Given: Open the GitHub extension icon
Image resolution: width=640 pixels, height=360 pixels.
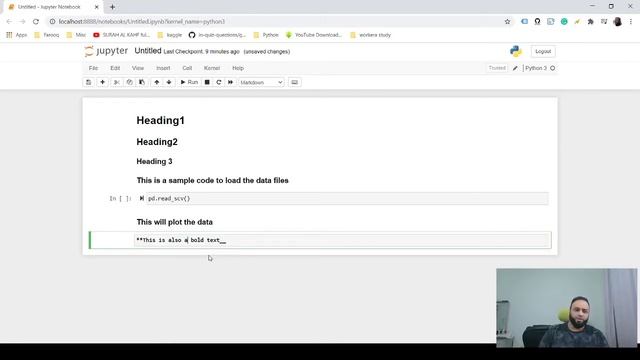Looking at the screenshot, I should click(x=537, y=22).
